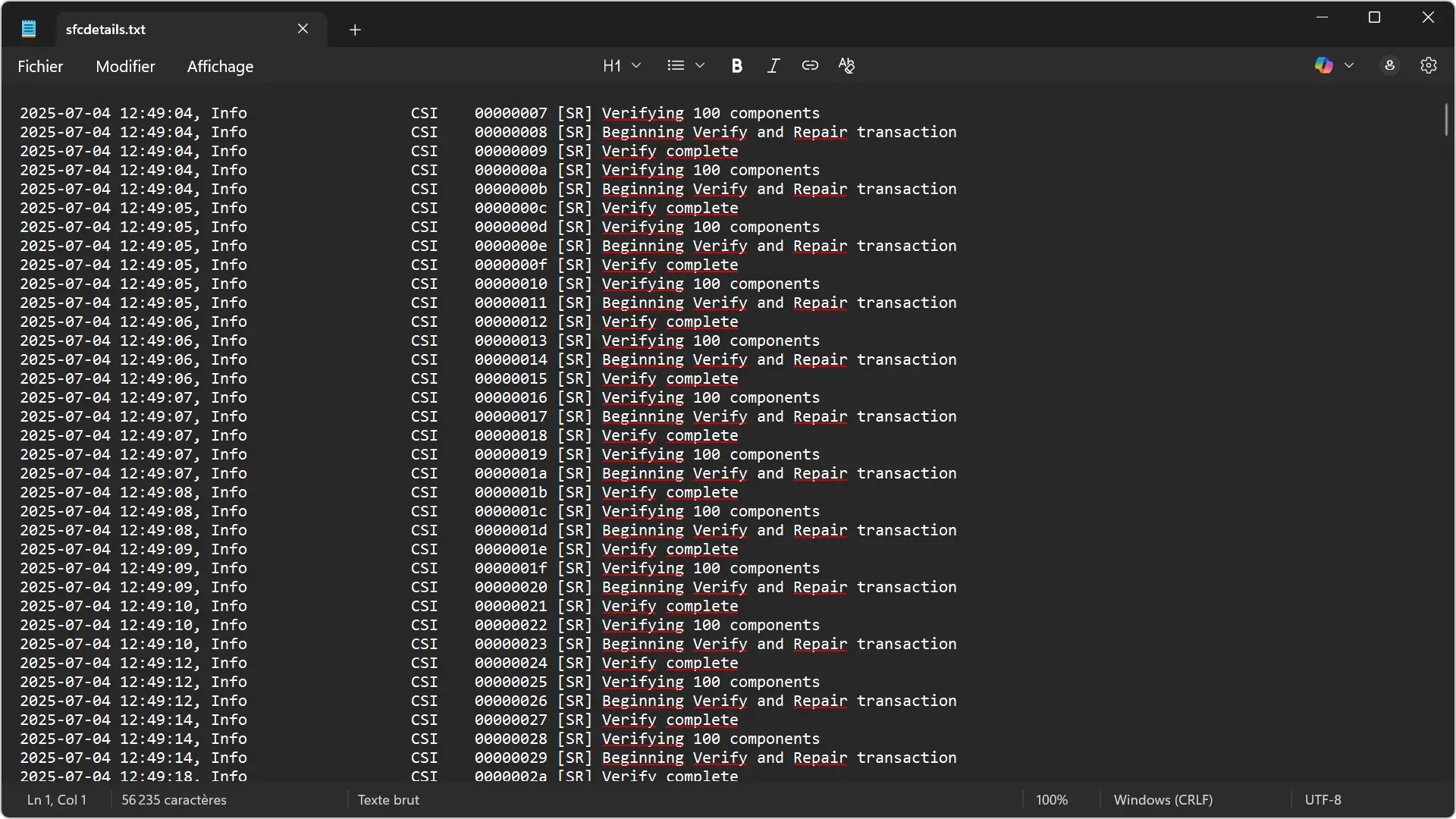
Task: Click 'Verify' on line 0000001b
Action: 629,492
